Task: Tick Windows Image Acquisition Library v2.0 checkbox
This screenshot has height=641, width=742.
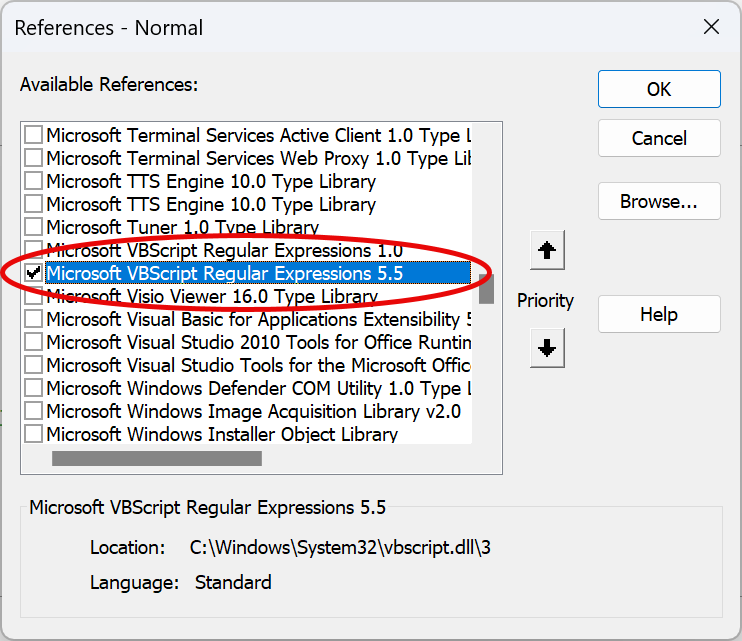Action: [34, 411]
